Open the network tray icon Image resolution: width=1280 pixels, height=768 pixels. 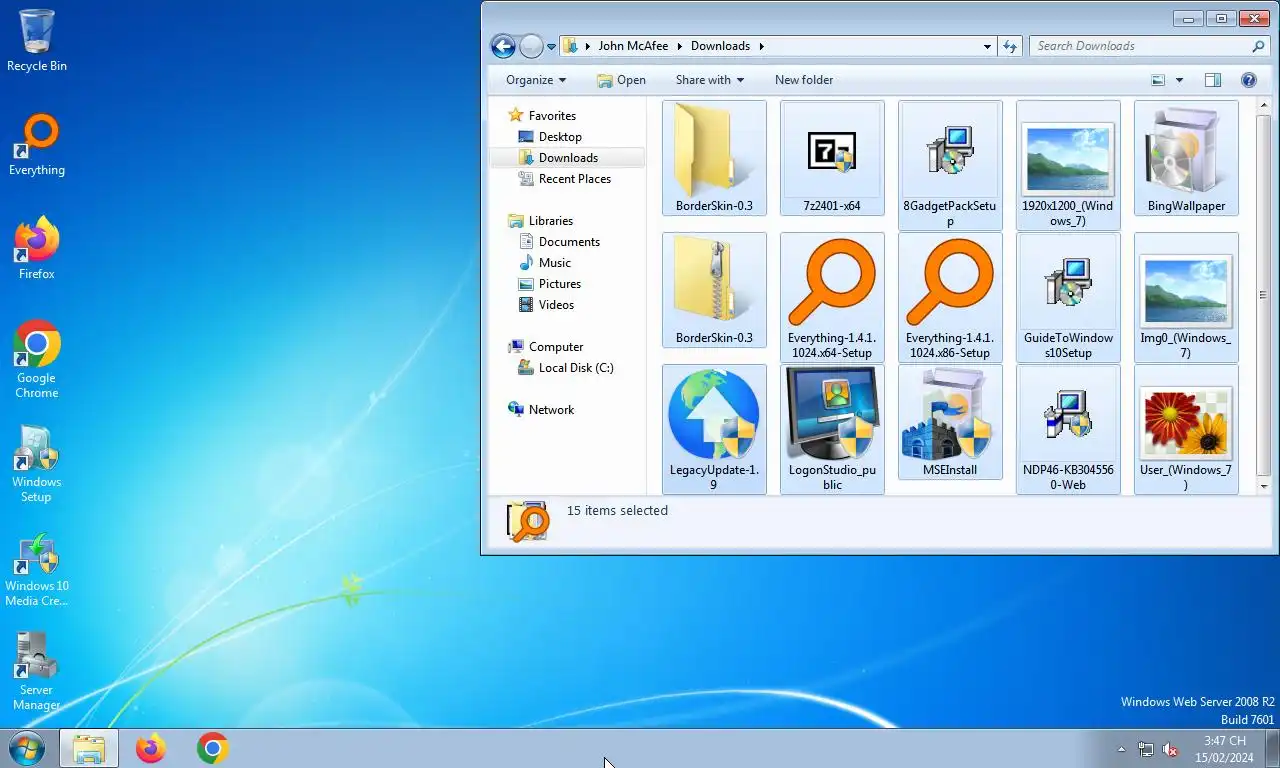[x=1146, y=749]
